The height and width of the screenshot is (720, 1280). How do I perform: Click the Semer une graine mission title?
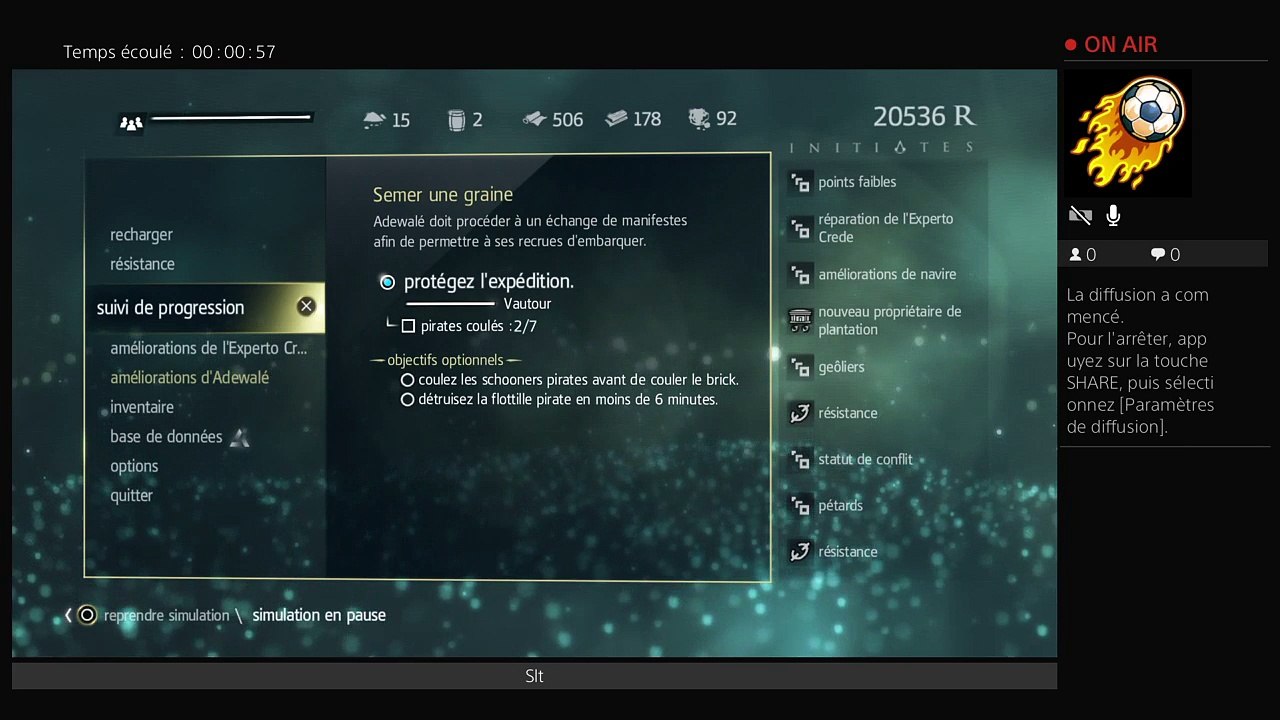point(443,195)
